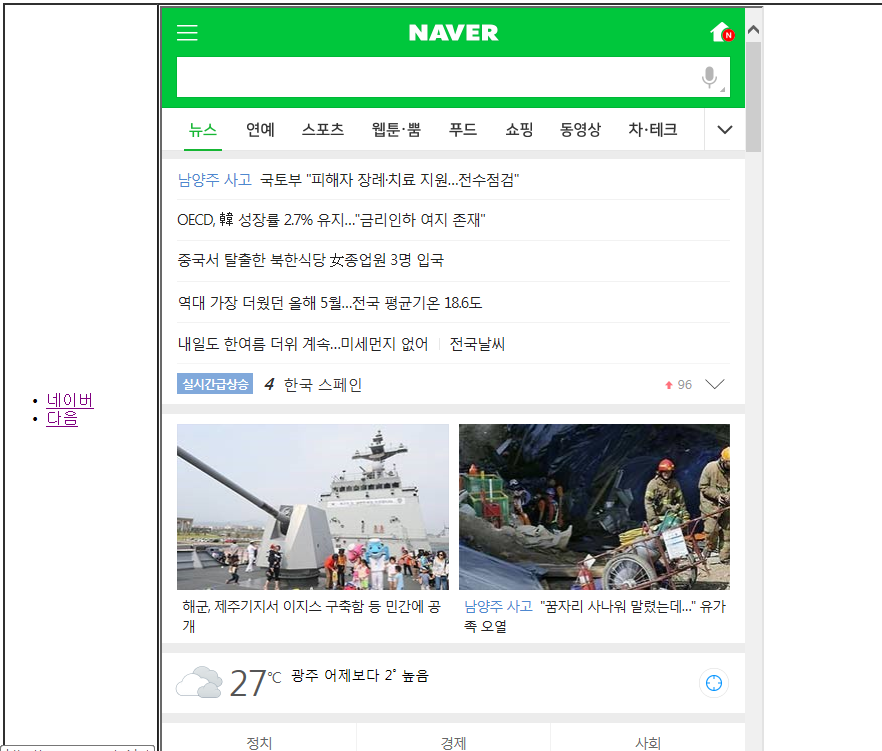
Task: Select the 뉴스 tab
Action: [x=203, y=130]
